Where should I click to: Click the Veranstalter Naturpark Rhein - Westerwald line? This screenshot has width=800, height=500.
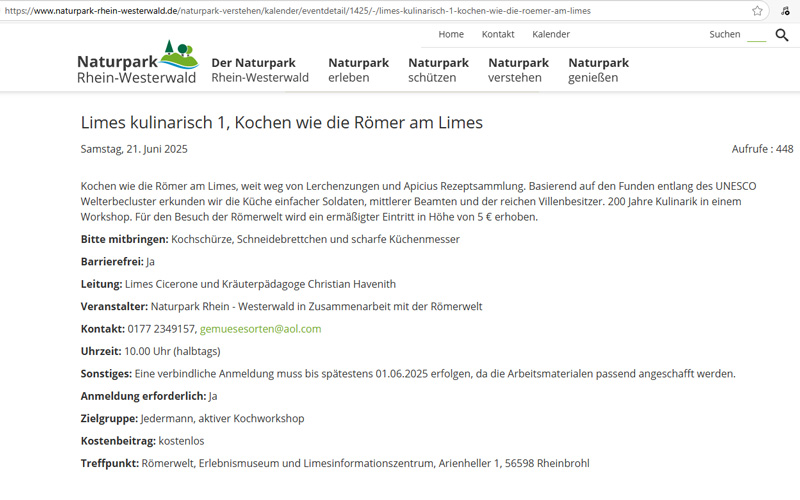pos(282,307)
